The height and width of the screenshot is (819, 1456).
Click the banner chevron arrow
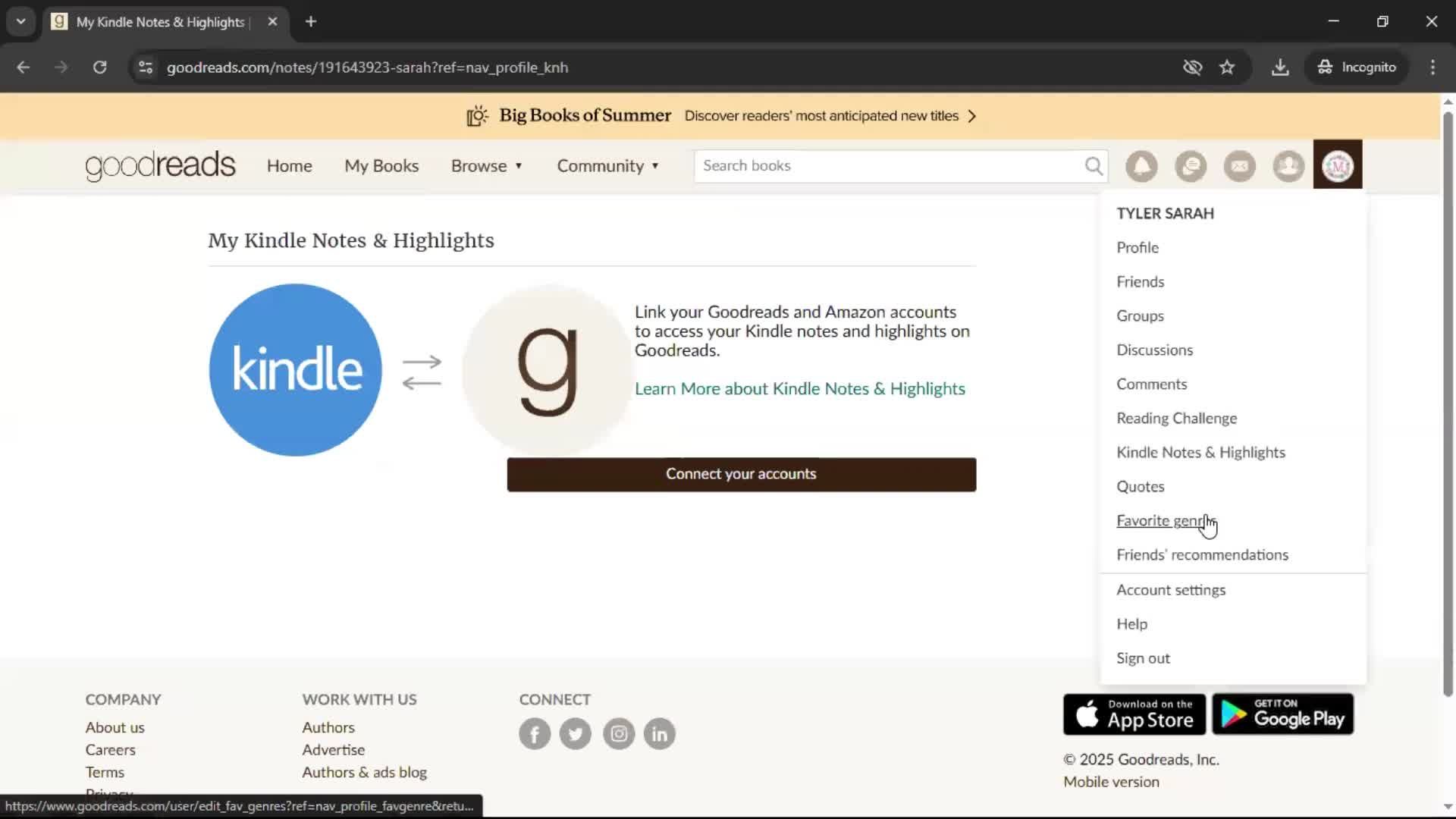click(972, 116)
